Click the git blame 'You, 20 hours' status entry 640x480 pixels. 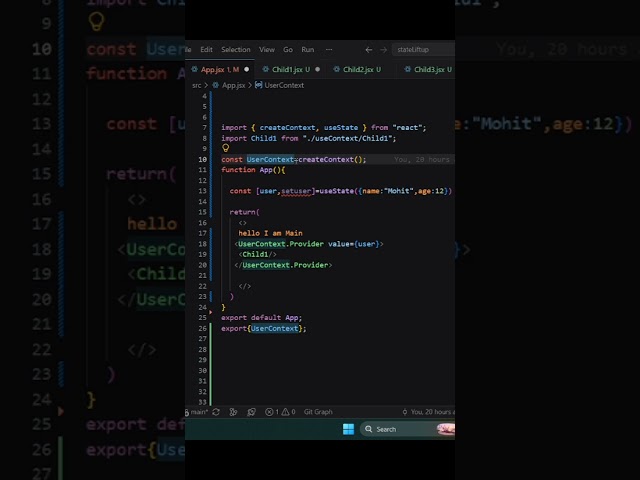428,412
